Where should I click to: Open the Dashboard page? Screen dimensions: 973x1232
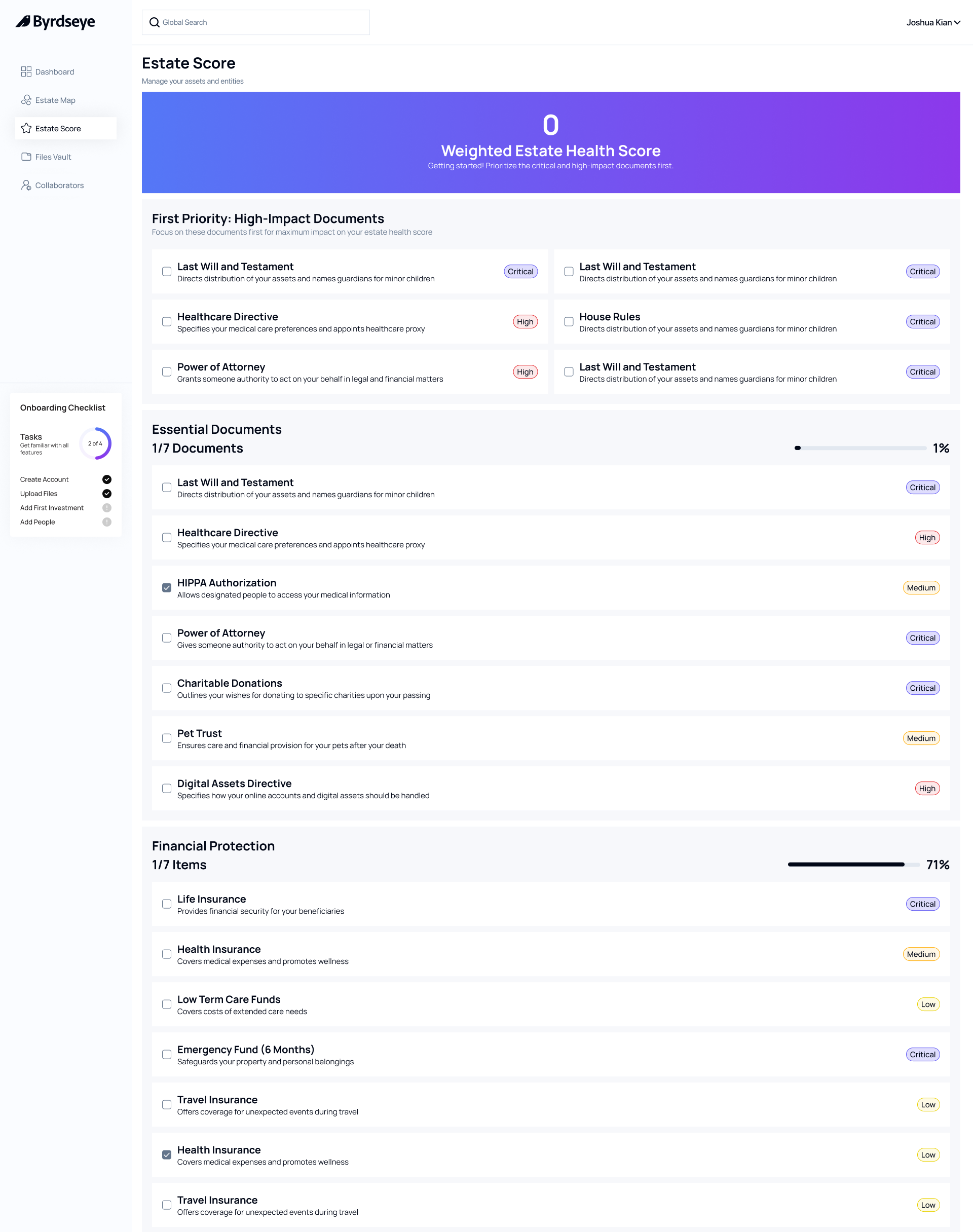[x=65, y=72]
